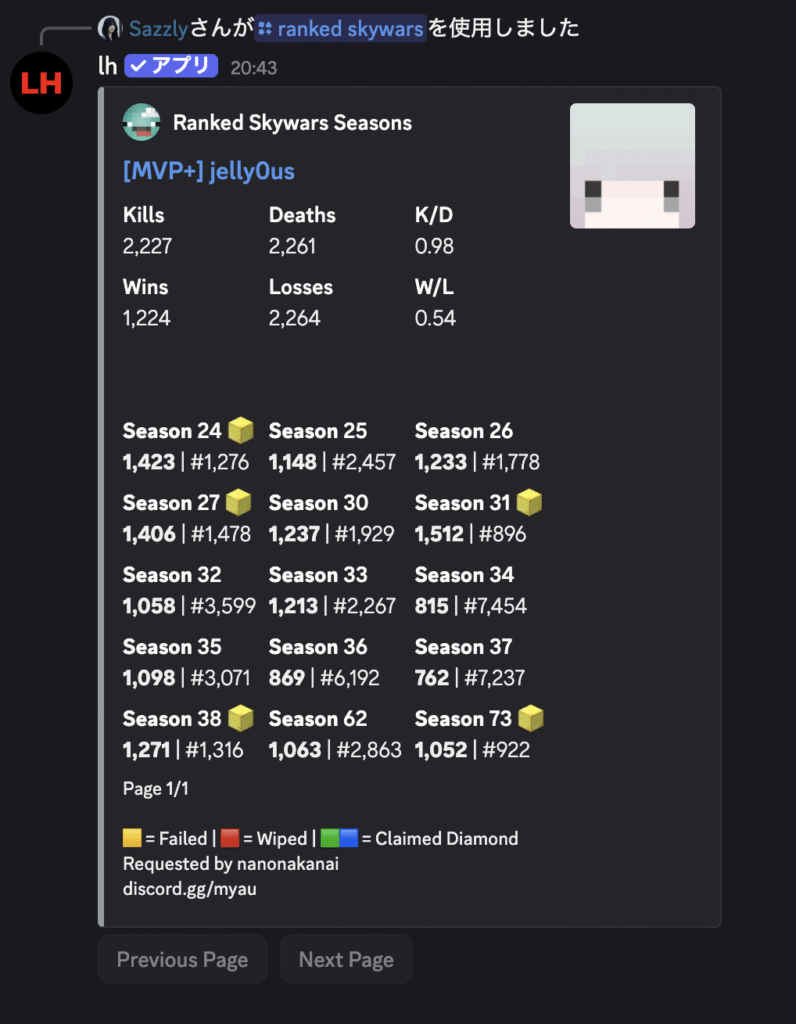Click the yellow Failed legend square

coord(132,838)
